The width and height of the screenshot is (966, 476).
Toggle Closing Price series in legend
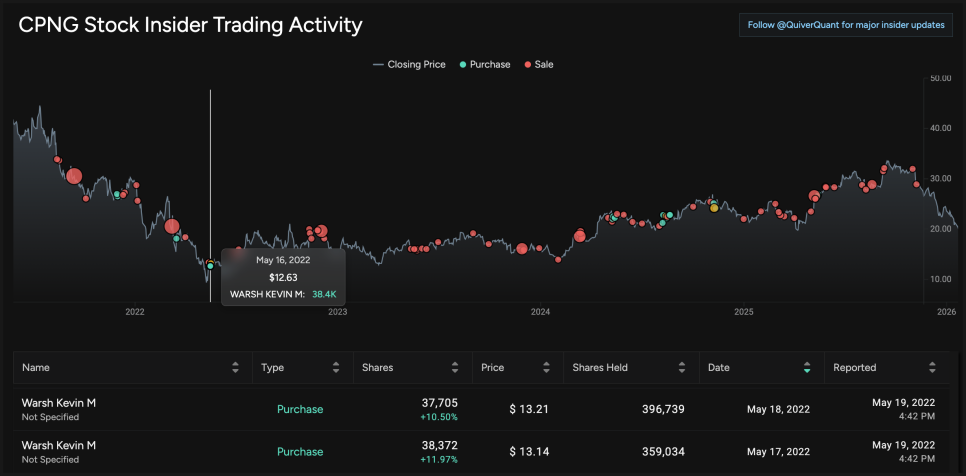coord(410,64)
